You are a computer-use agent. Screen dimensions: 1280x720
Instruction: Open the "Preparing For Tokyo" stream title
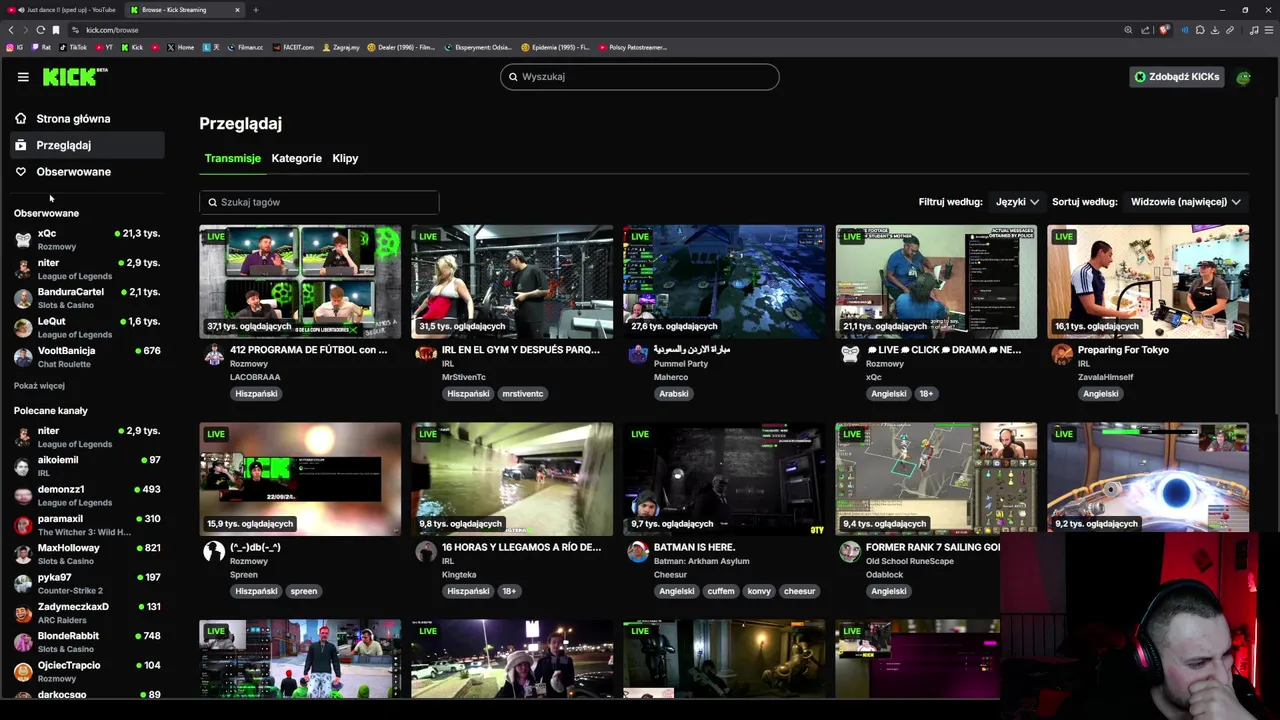[x=1123, y=350]
